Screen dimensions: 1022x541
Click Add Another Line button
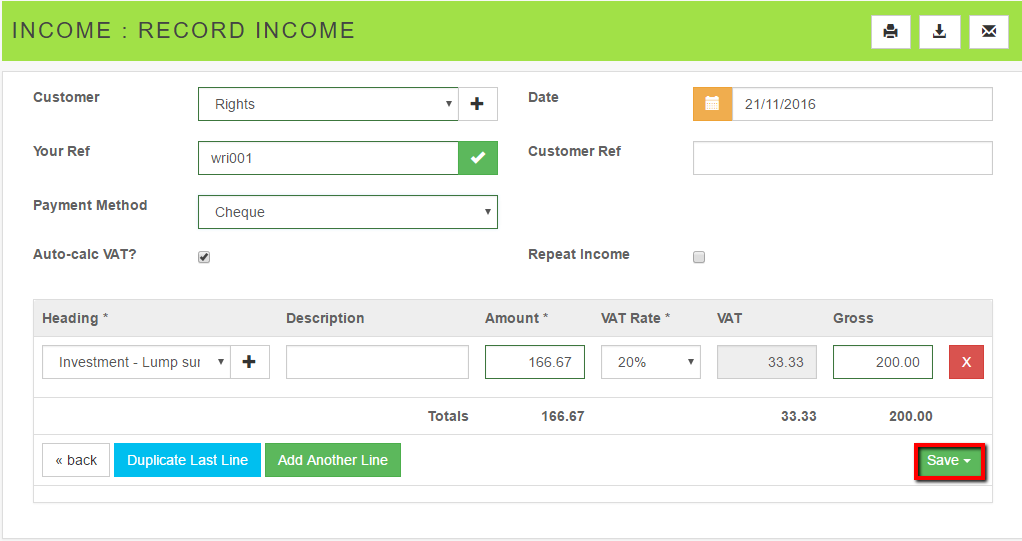click(x=332, y=460)
